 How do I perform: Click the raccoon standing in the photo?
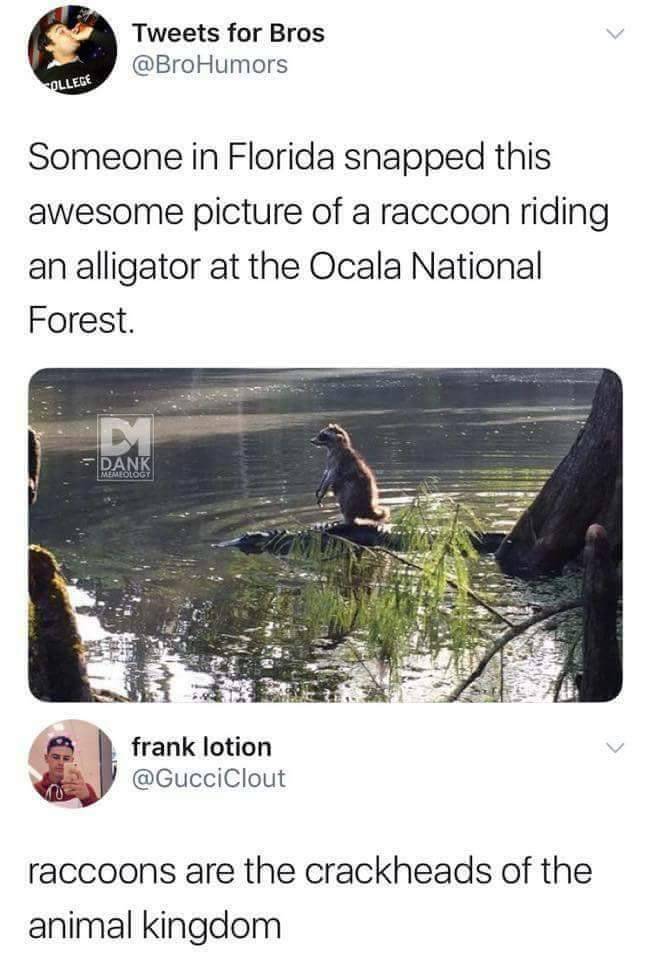point(350,475)
